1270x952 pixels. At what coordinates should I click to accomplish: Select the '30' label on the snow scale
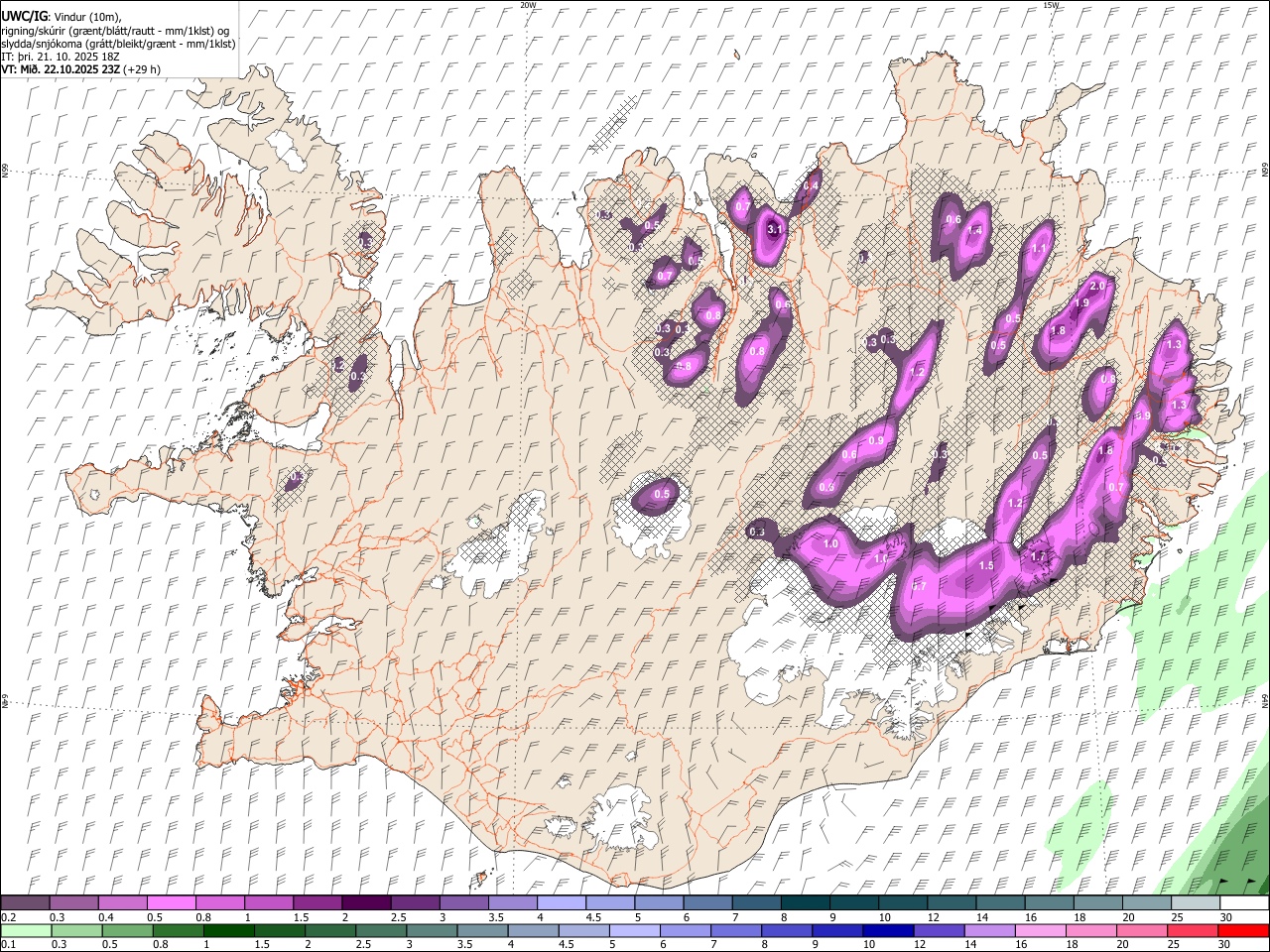1226,917
